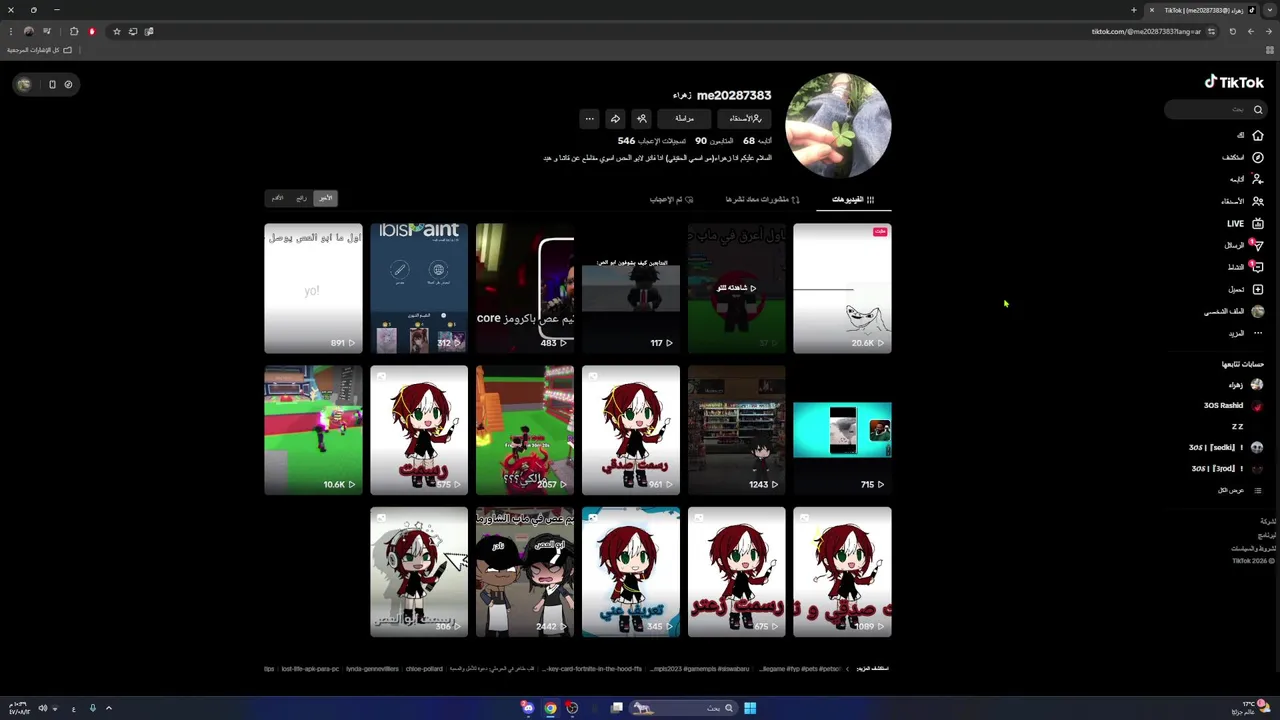This screenshot has width=1280, height=720.
Task: Open Chrome extensions puzzle icon
Action: coord(74,31)
